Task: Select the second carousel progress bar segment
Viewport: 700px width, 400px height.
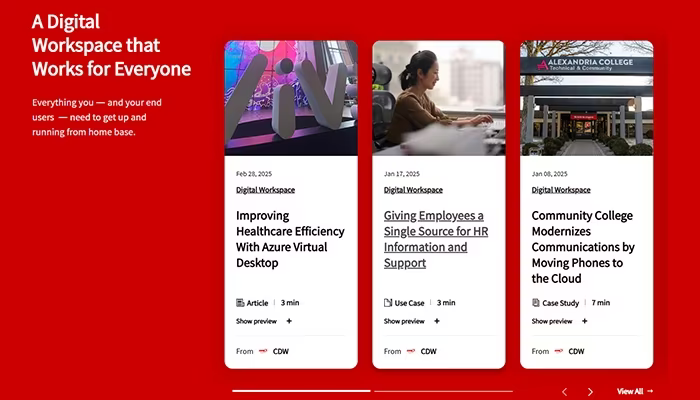Action: [443, 391]
